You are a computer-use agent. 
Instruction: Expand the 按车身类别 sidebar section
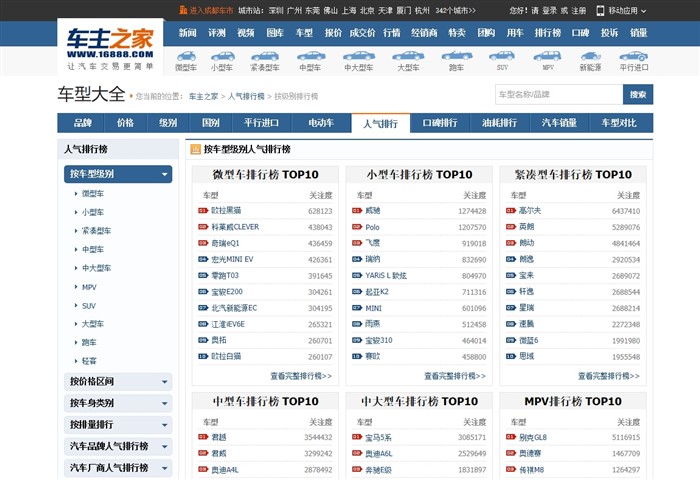coord(118,403)
